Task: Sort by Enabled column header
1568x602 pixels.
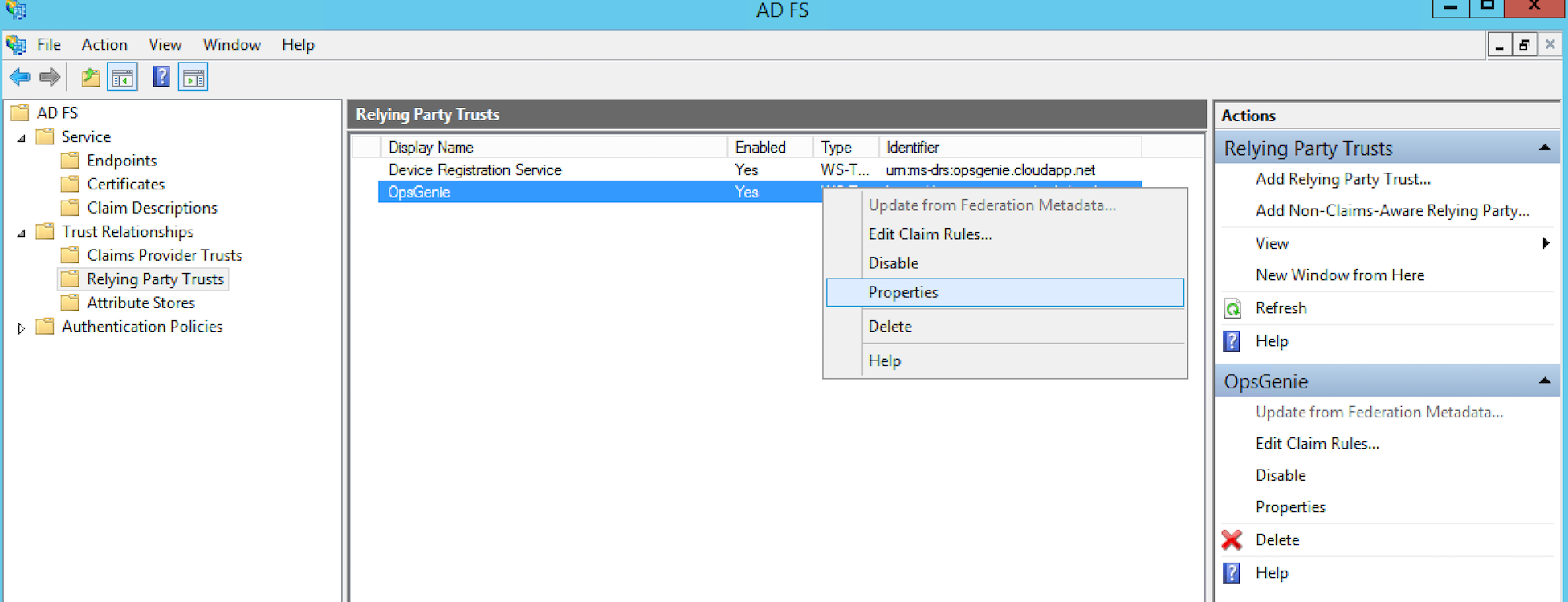Action: coord(770,148)
